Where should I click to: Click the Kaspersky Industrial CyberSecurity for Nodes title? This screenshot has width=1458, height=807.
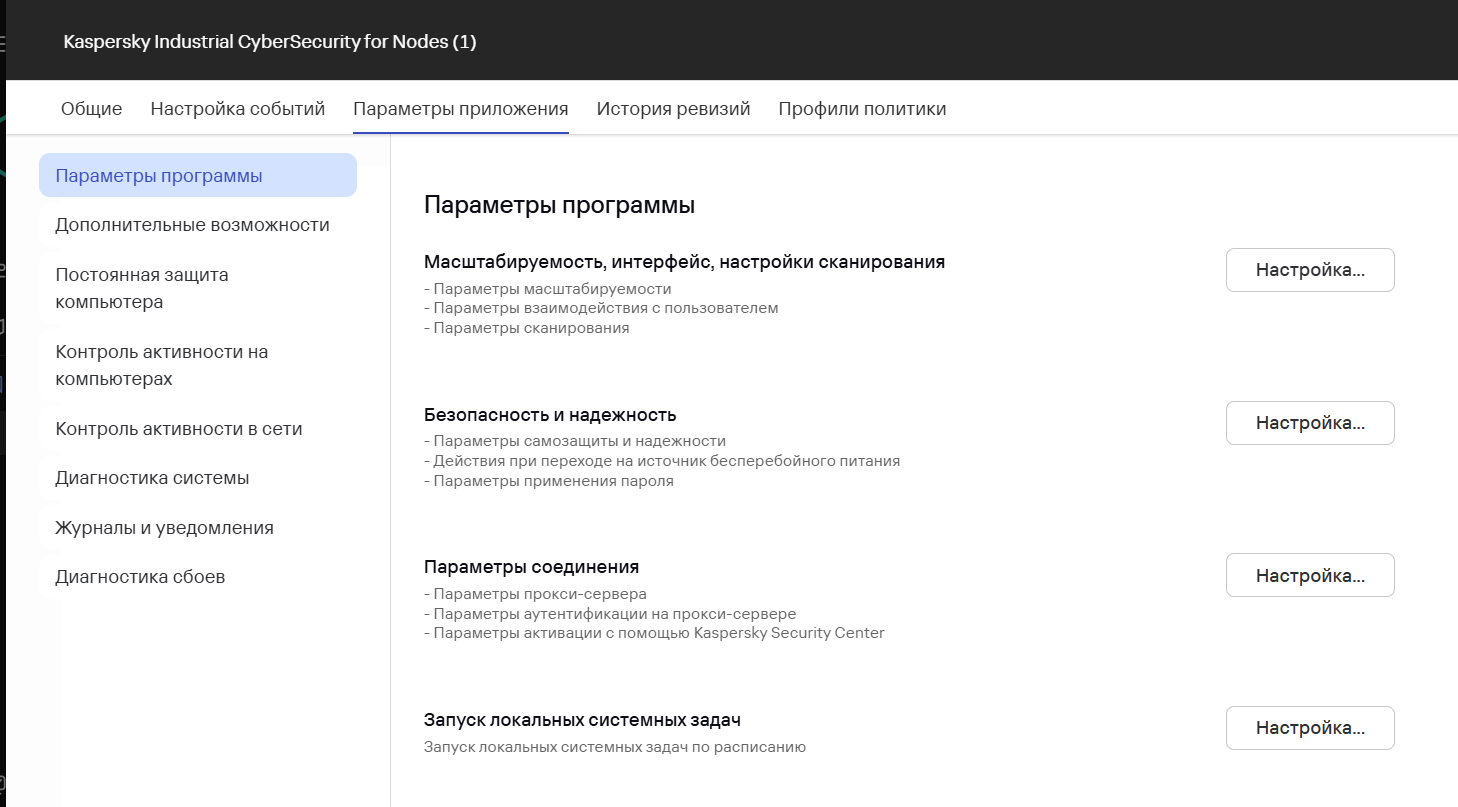pyautogui.click(x=270, y=42)
